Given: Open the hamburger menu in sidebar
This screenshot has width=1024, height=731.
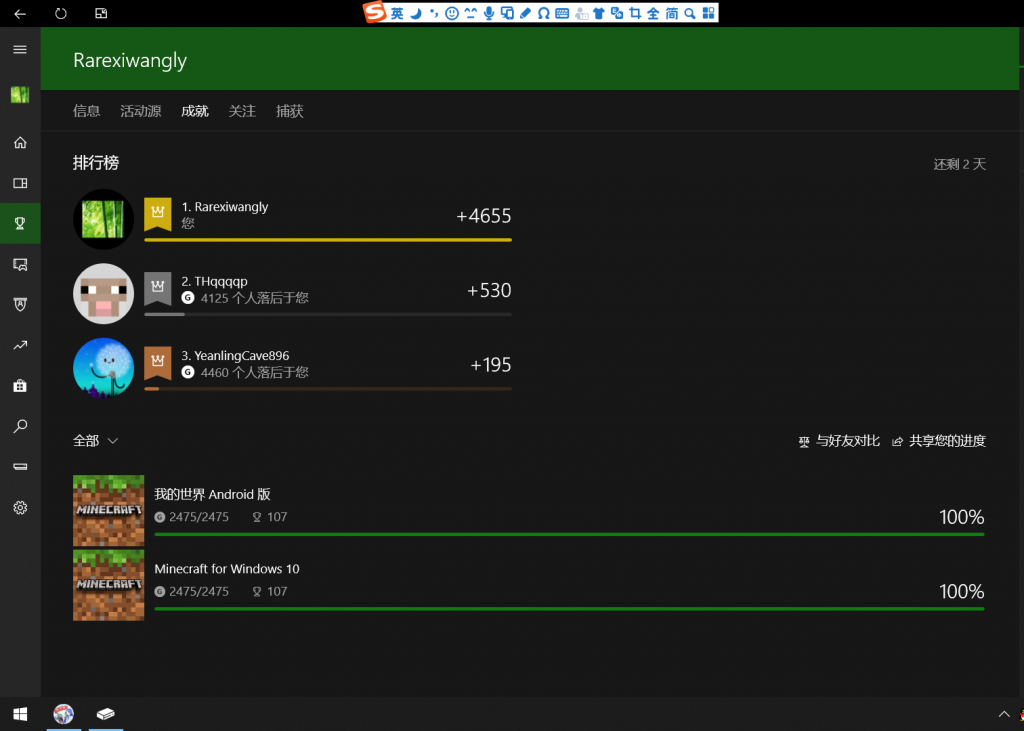Looking at the screenshot, I should [x=20, y=50].
